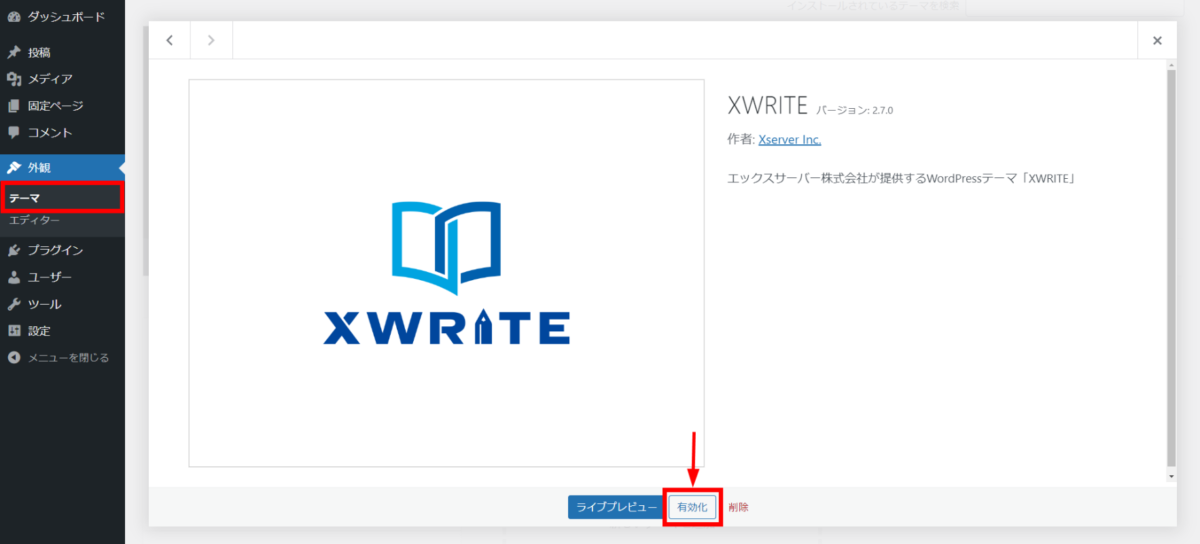Click the 有効化 button
This screenshot has width=1200, height=544.
pyautogui.click(x=692, y=507)
